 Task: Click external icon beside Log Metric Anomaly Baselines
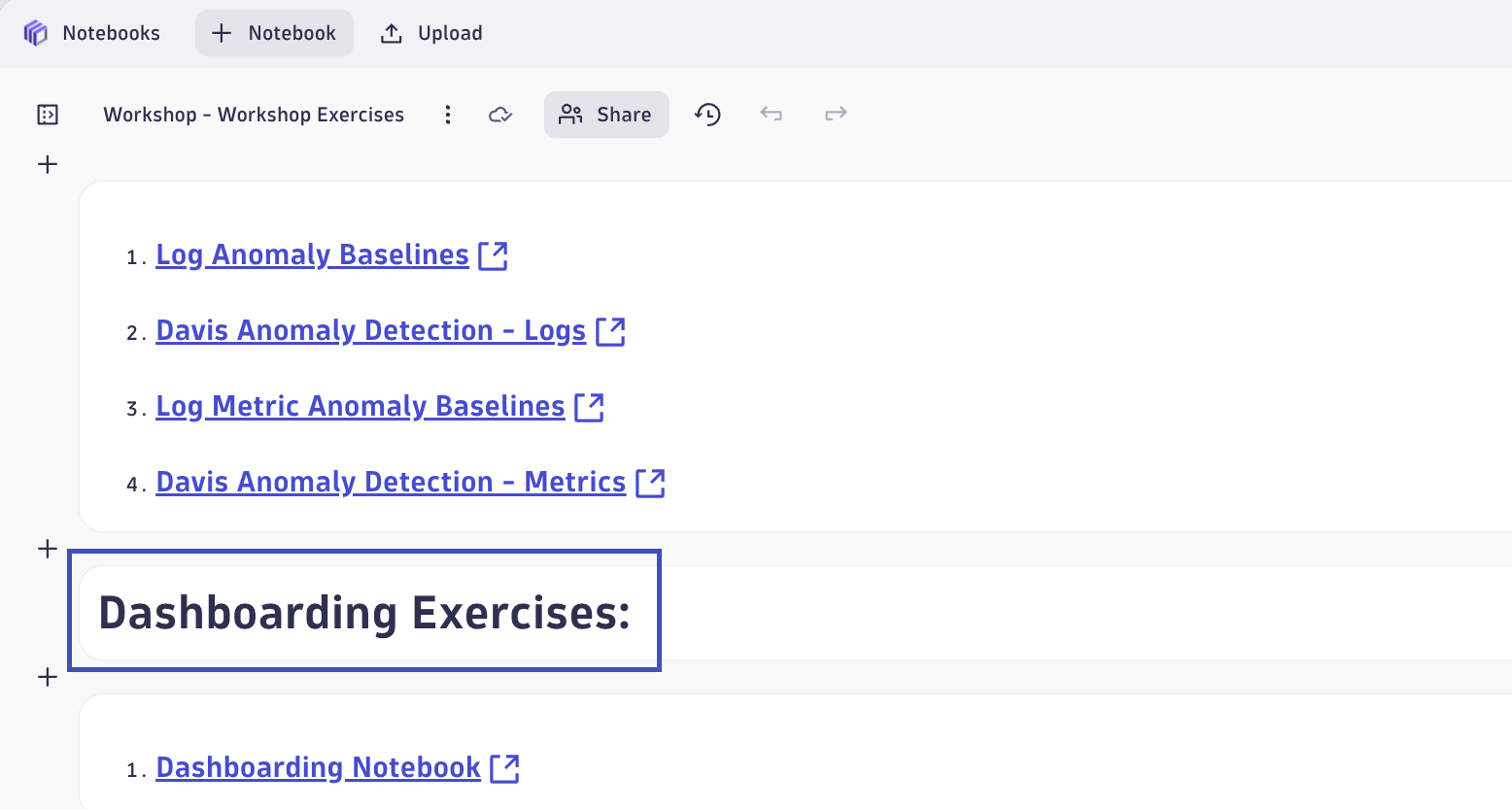589,407
